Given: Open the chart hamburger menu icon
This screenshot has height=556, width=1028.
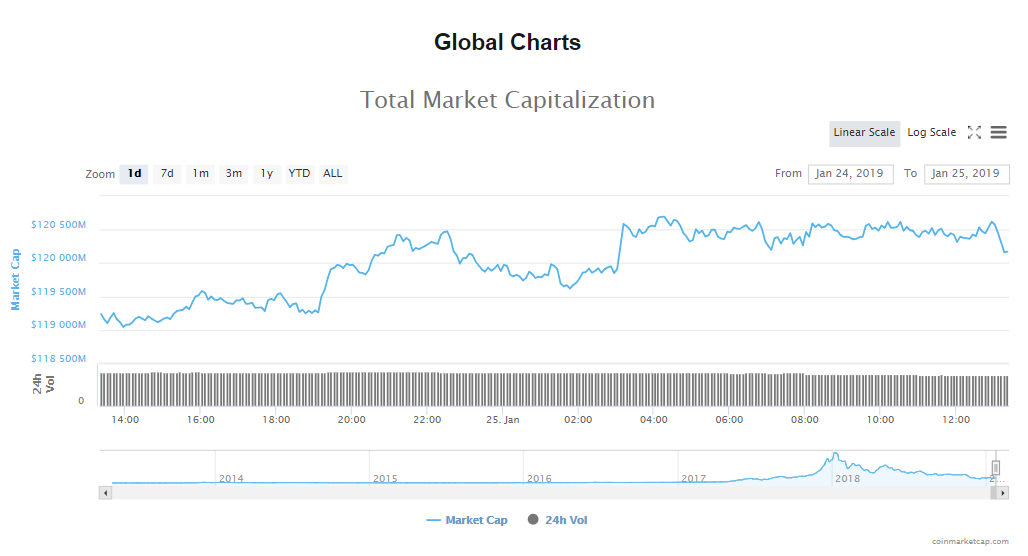Looking at the screenshot, I should coord(998,133).
